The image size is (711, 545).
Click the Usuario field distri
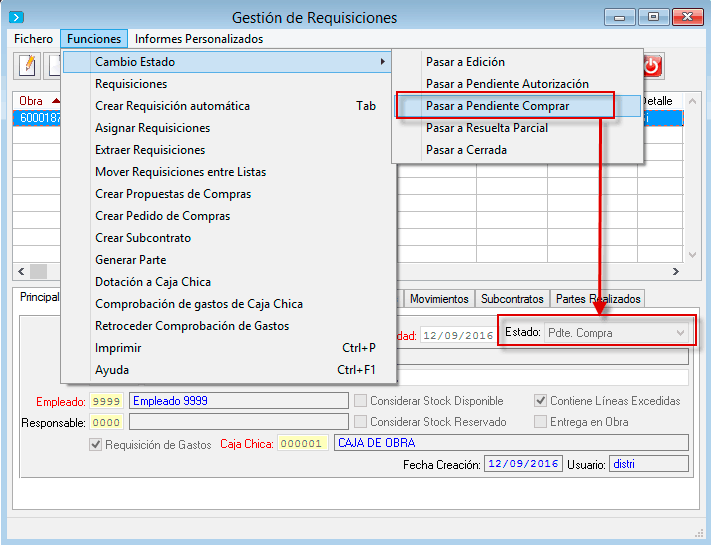649,464
